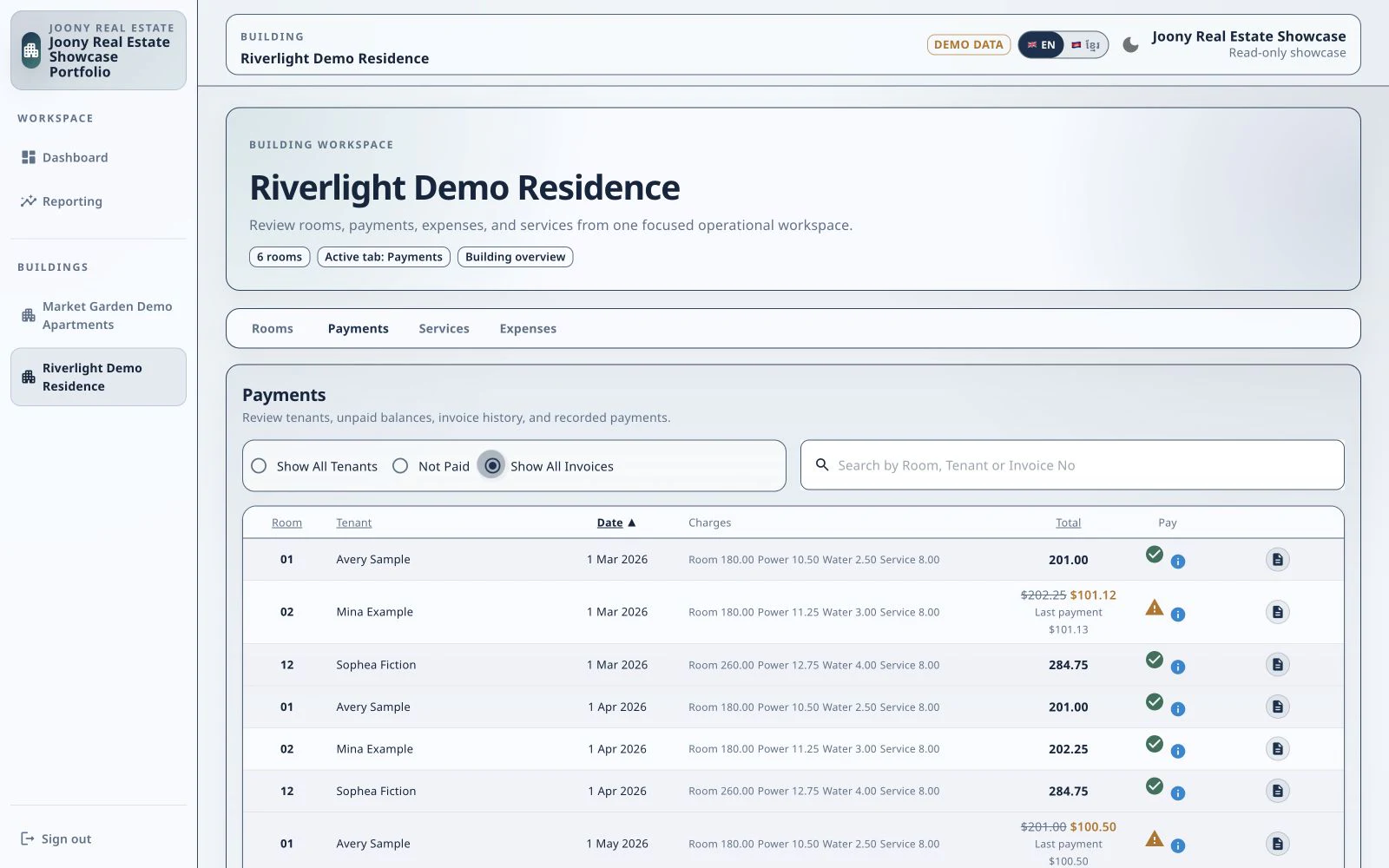Screen dimensions: 1389x868
Task: Sort table by Total column header
Action: 1068,523
